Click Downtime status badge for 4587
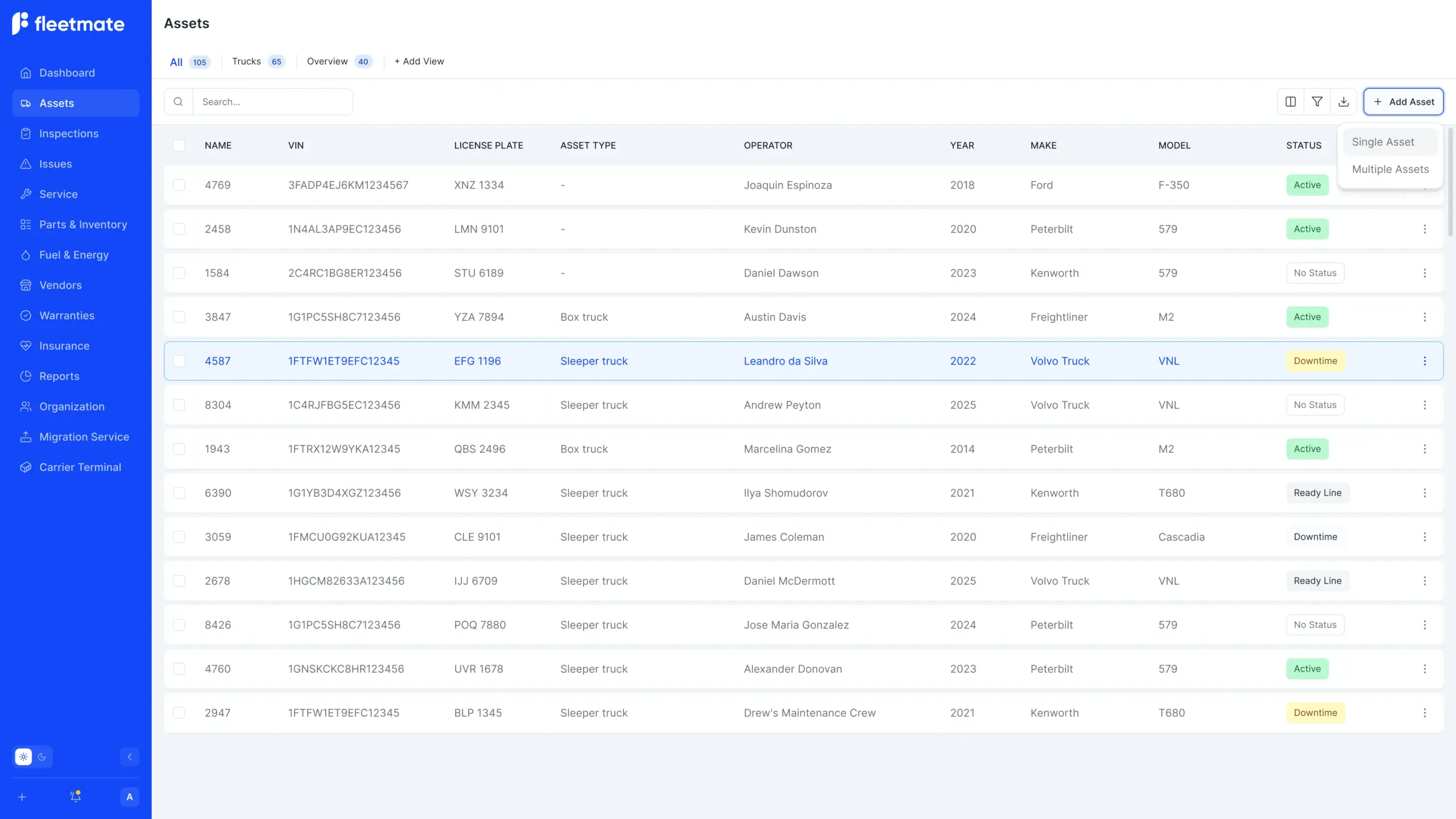Image resolution: width=1456 pixels, height=819 pixels. click(1315, 361)
